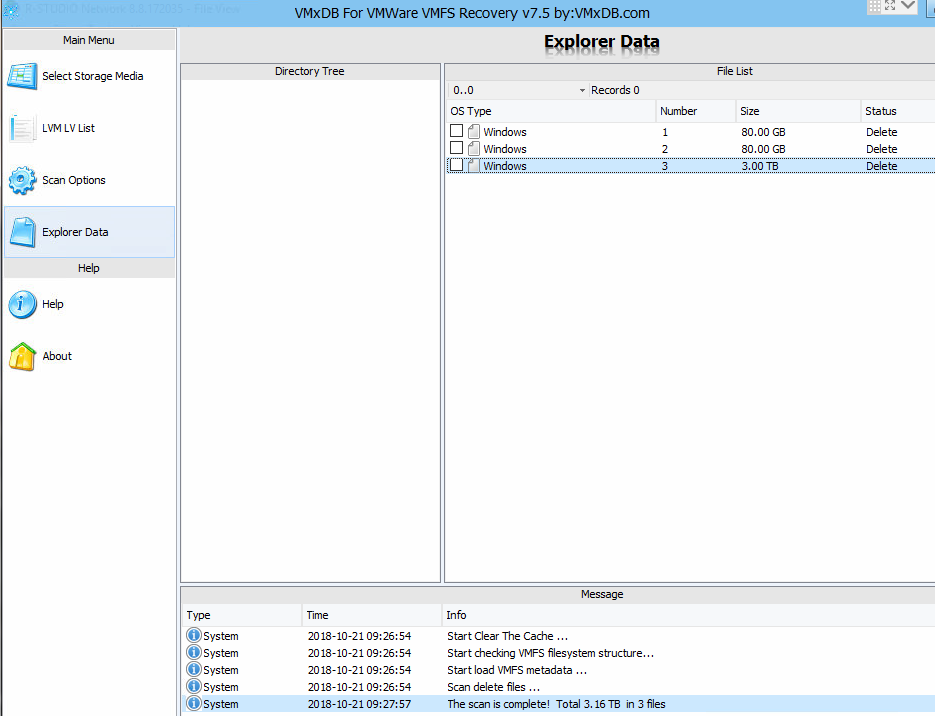Click file icon in Windows row 2
935x716 pixels.
pos(473,148)
